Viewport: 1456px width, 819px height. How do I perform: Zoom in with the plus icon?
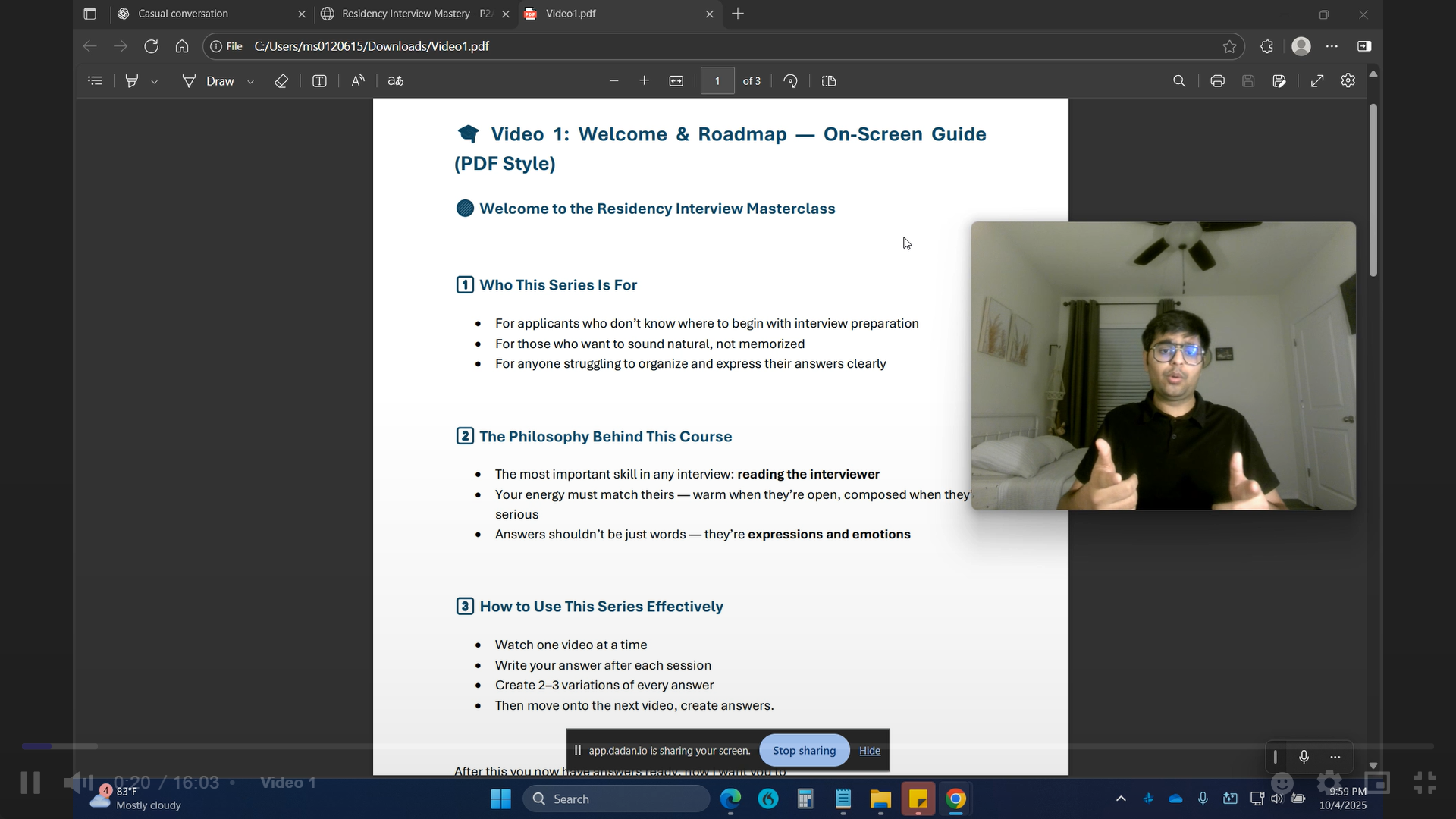[644, 81]
